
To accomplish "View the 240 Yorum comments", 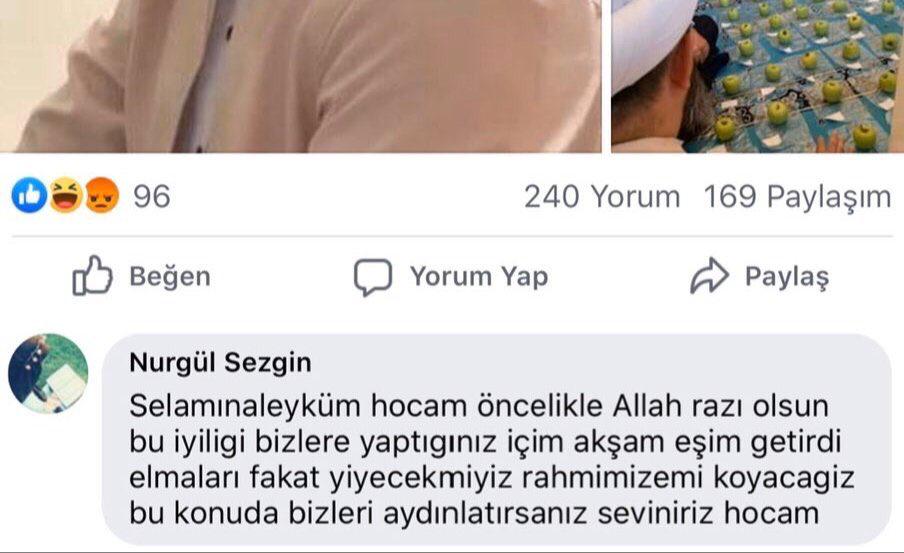I will click(602, 197).
